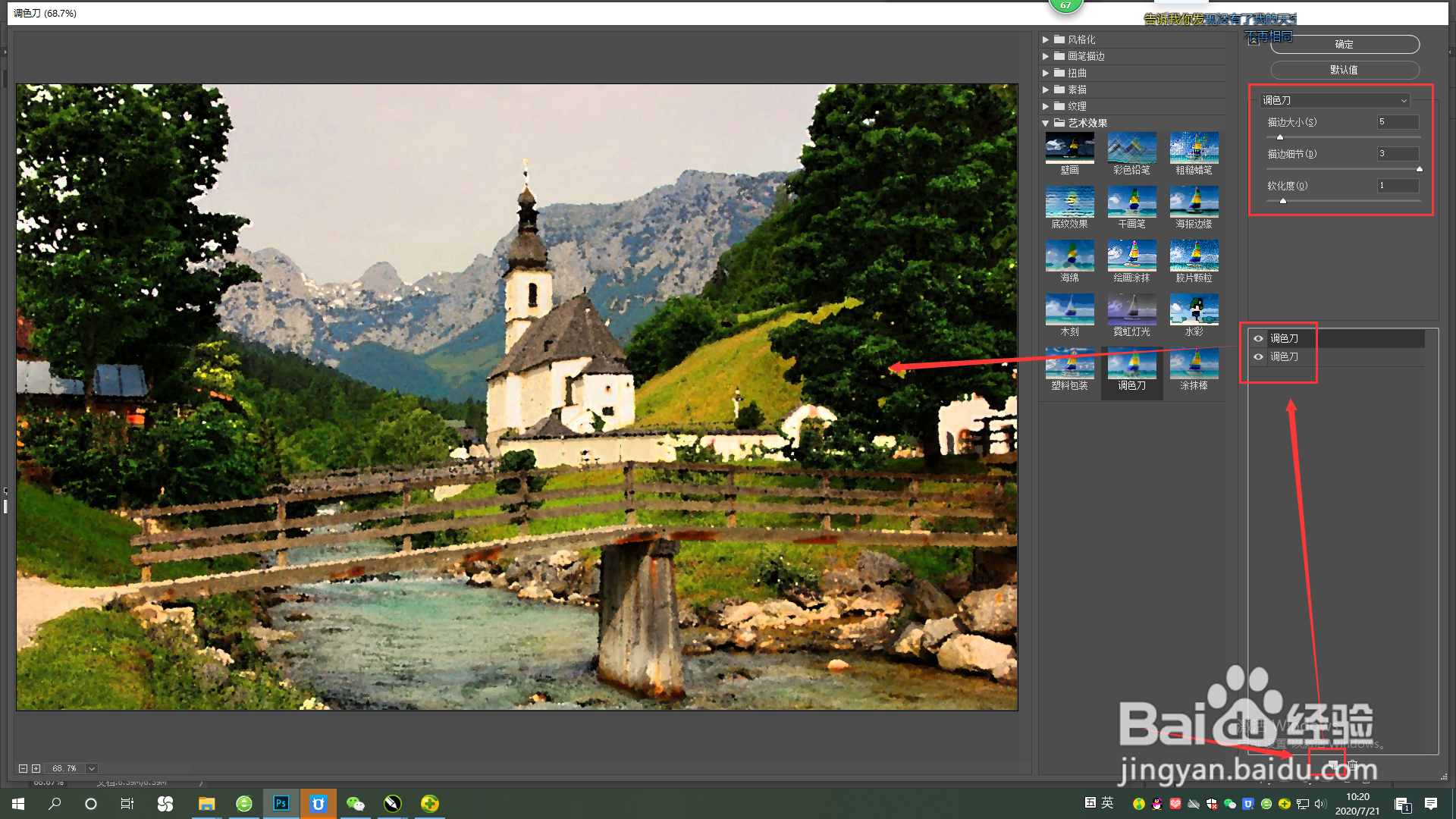
Task: Select the bottom 调色刀 effect layer row
Action: 1338,356
